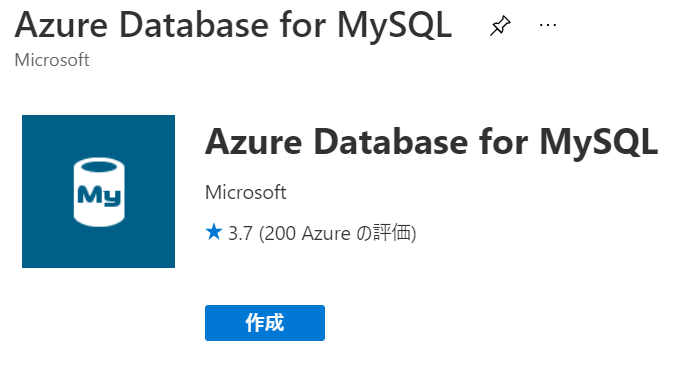Pin Azure Database for MySQL to dashboard
The width and height of the screenshot is (675, 370).
click(x=500, y=26)
